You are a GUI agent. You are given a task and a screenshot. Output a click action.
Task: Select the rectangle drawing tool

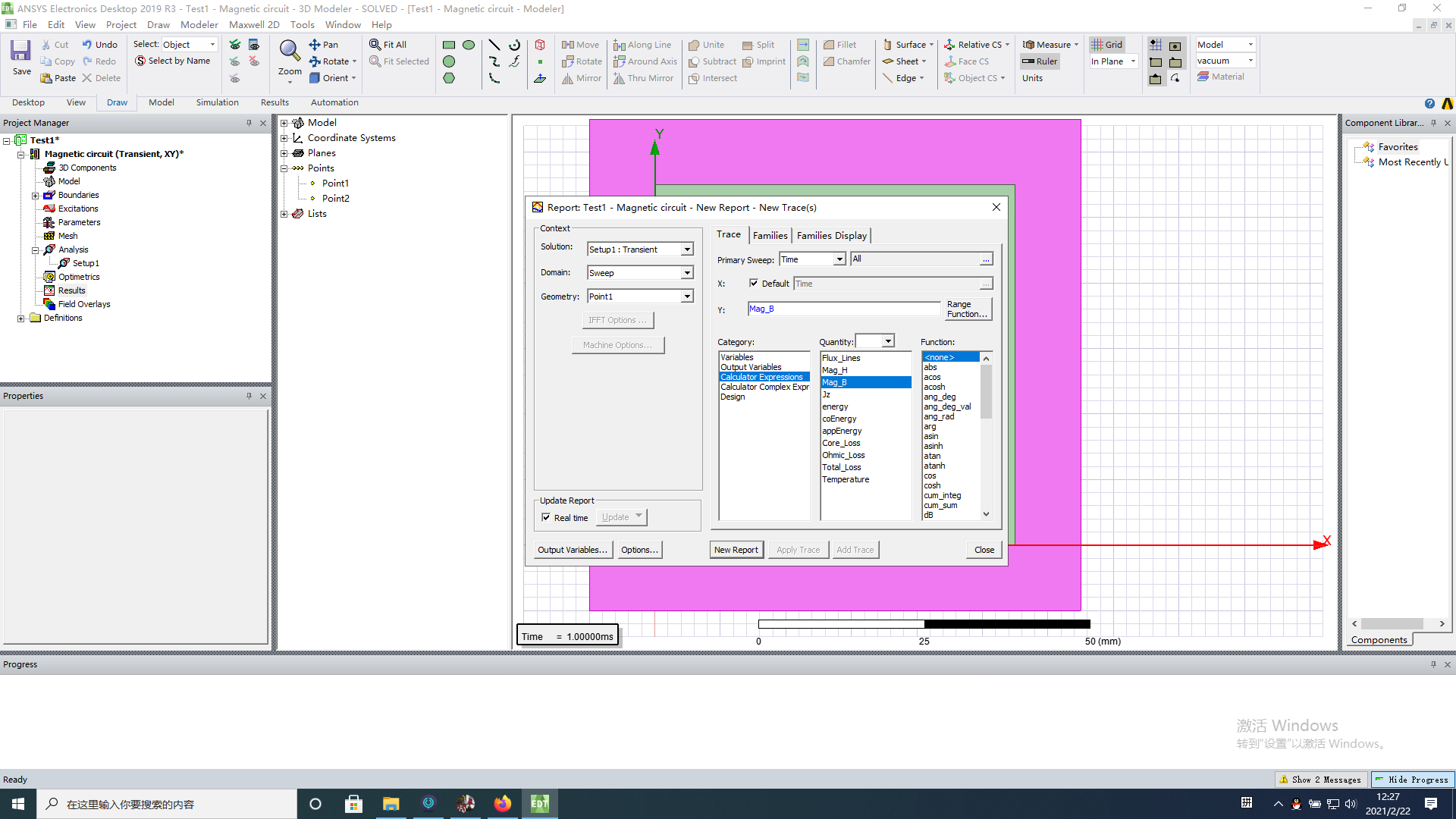click(448, 44)
